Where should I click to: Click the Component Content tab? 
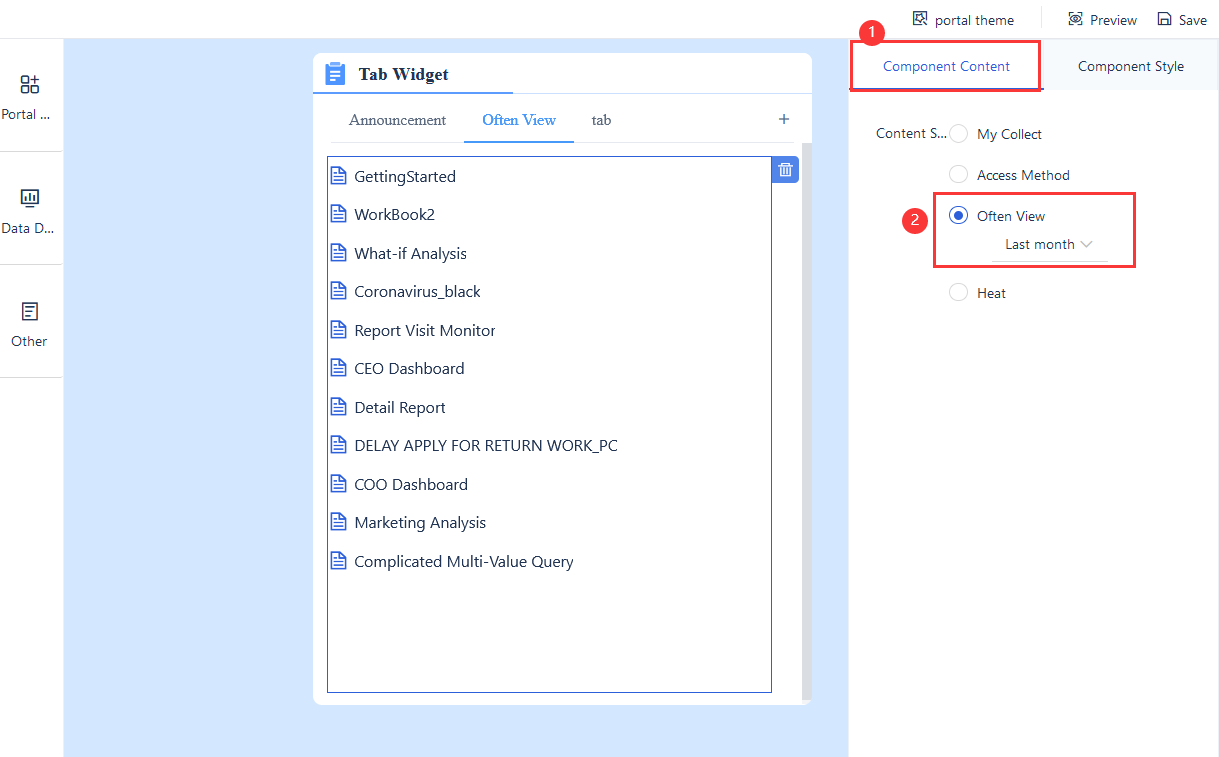point(945,65)
